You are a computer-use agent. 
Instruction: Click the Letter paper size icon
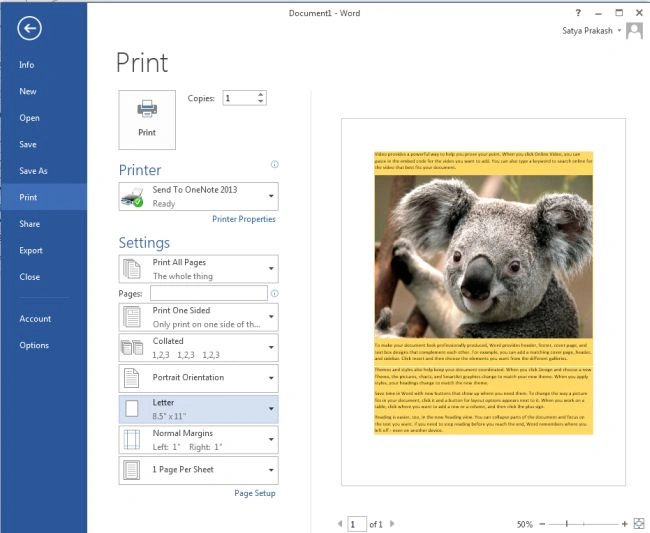point(132,409)
